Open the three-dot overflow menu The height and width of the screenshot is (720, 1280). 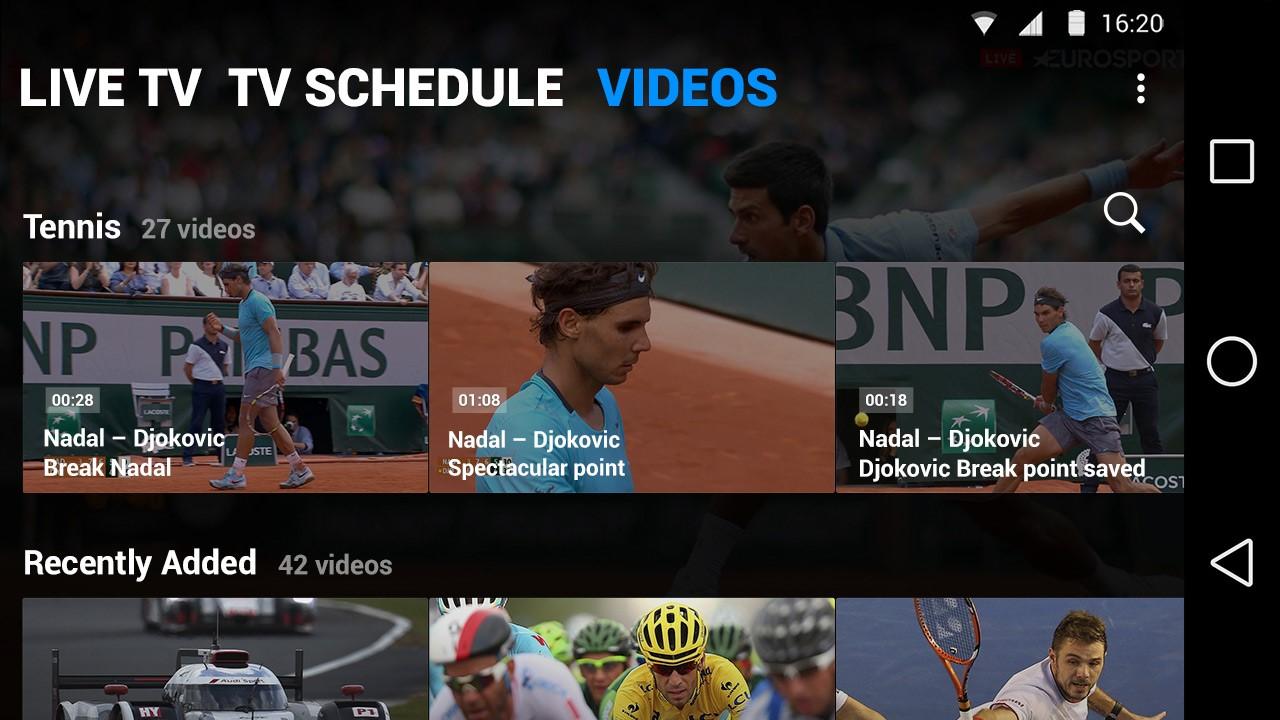[x=1141, y=89]
